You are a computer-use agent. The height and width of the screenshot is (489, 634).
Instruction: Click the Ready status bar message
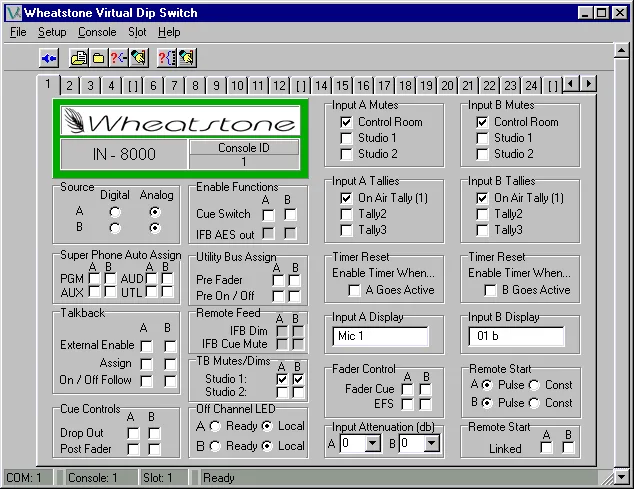pyautogui.click(x=219, y=478)
